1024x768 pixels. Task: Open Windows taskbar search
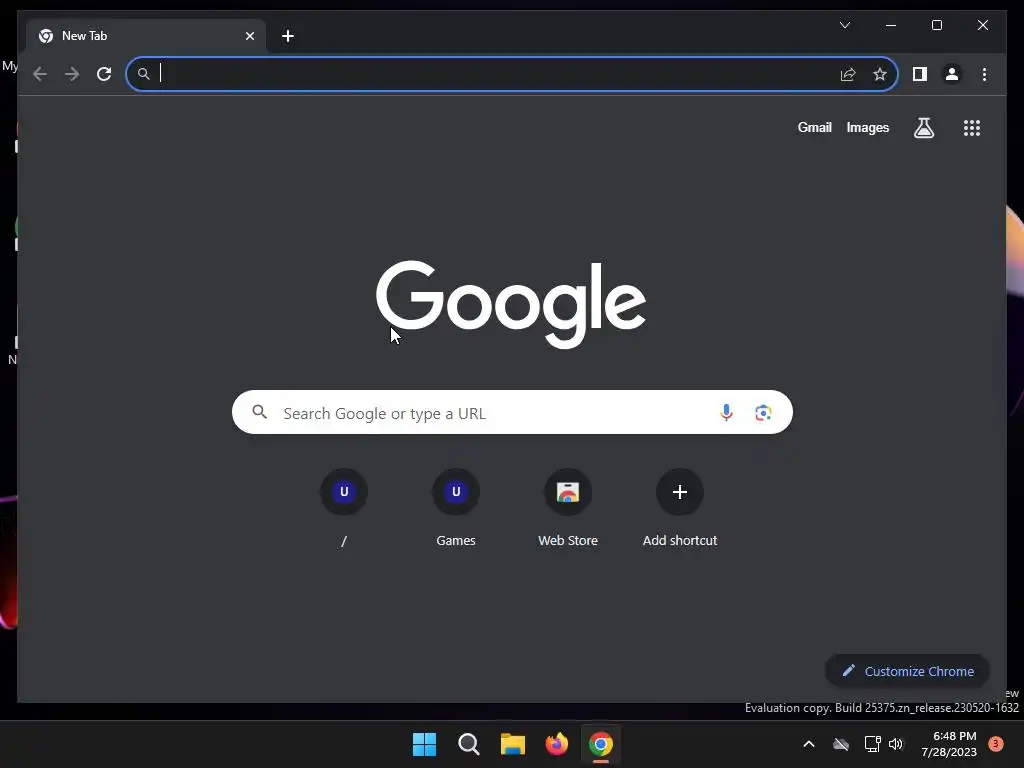468,744
